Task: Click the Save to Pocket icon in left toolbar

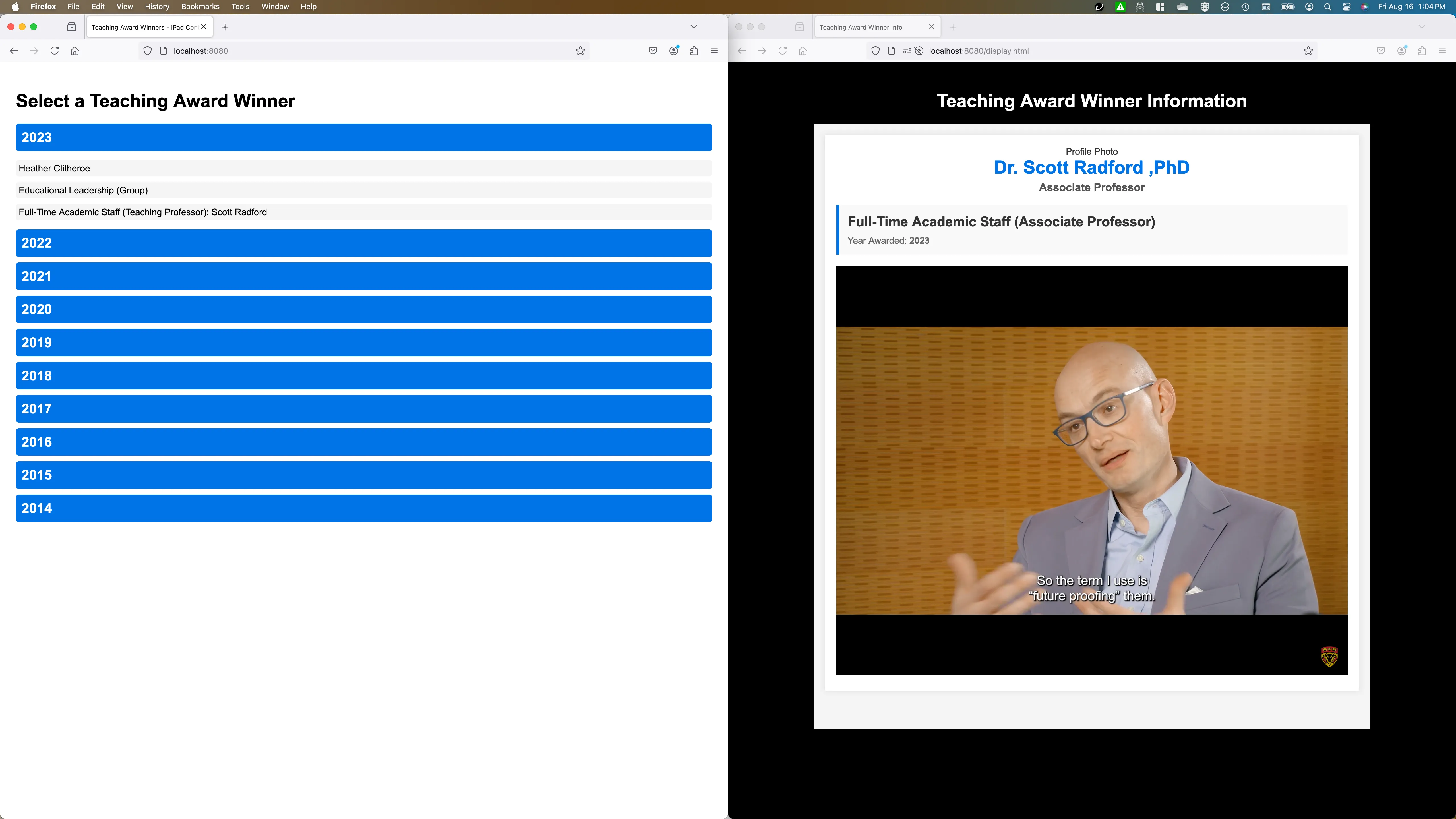Action: 653,51
